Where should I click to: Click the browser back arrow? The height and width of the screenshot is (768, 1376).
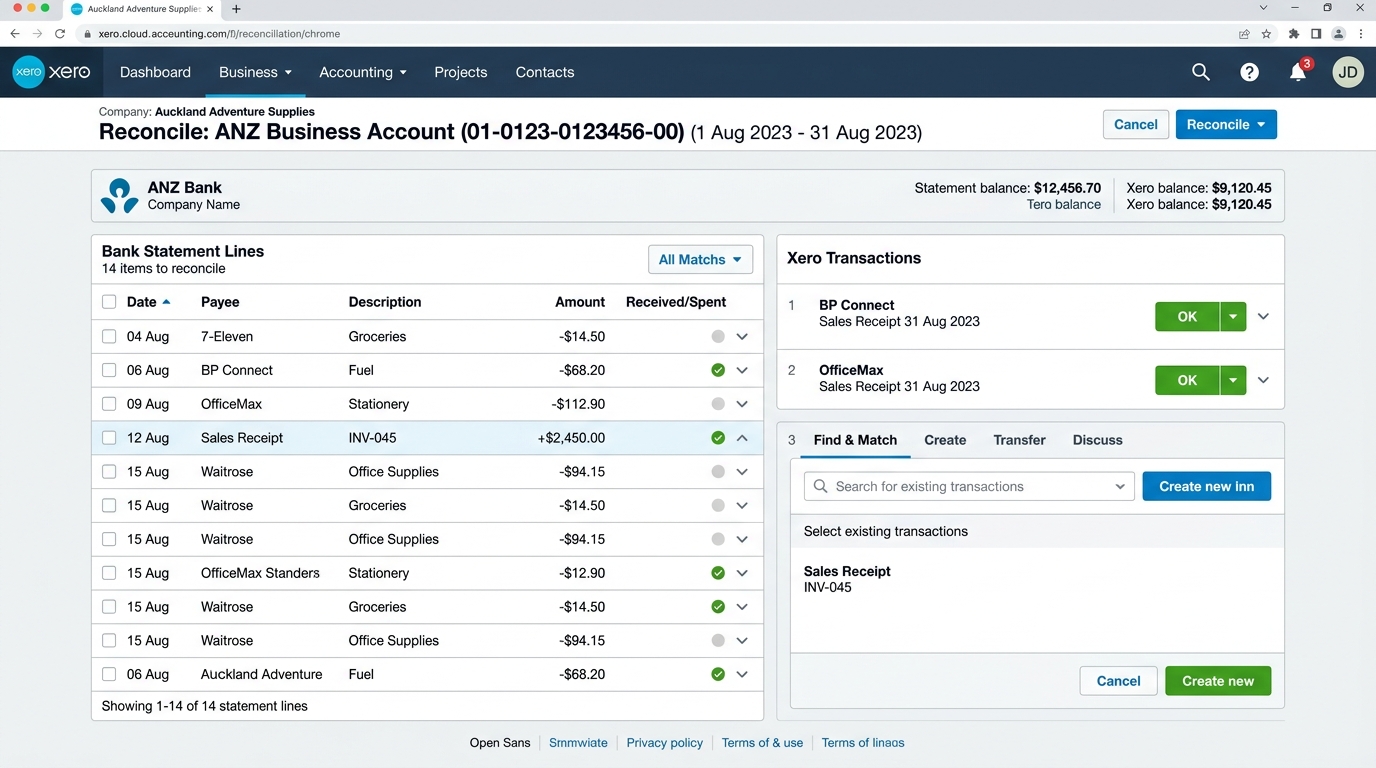pos(14,33)
